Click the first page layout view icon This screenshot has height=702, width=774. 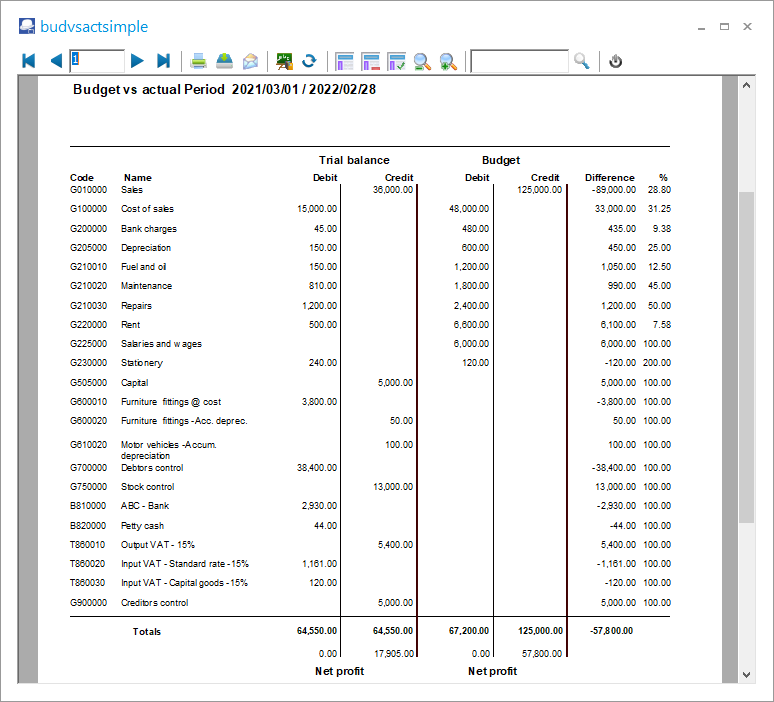point(345,61)
